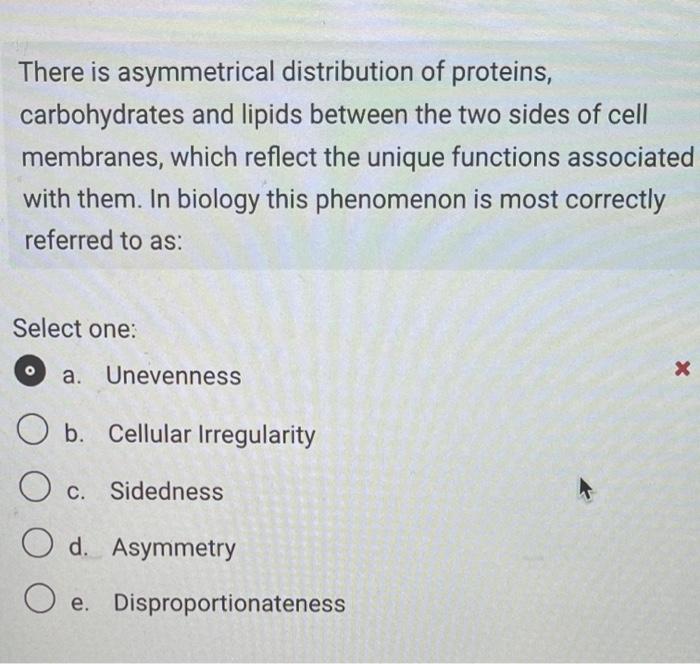Click the 'Cellular Irregularity' answer text
The image size is (700, 664).
[212, 434]
